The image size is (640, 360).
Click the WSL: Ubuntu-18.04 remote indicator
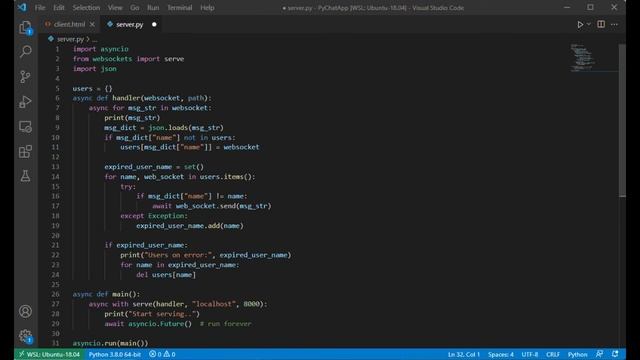click(50, 354)
